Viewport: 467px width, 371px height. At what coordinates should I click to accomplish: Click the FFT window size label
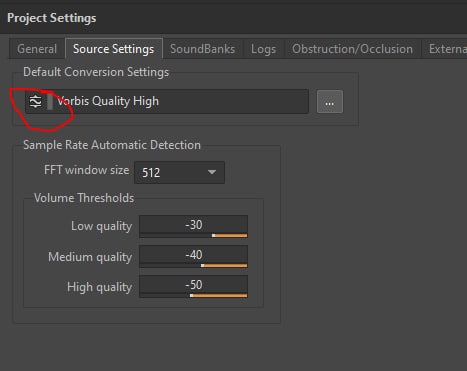(x=87, y=170)
